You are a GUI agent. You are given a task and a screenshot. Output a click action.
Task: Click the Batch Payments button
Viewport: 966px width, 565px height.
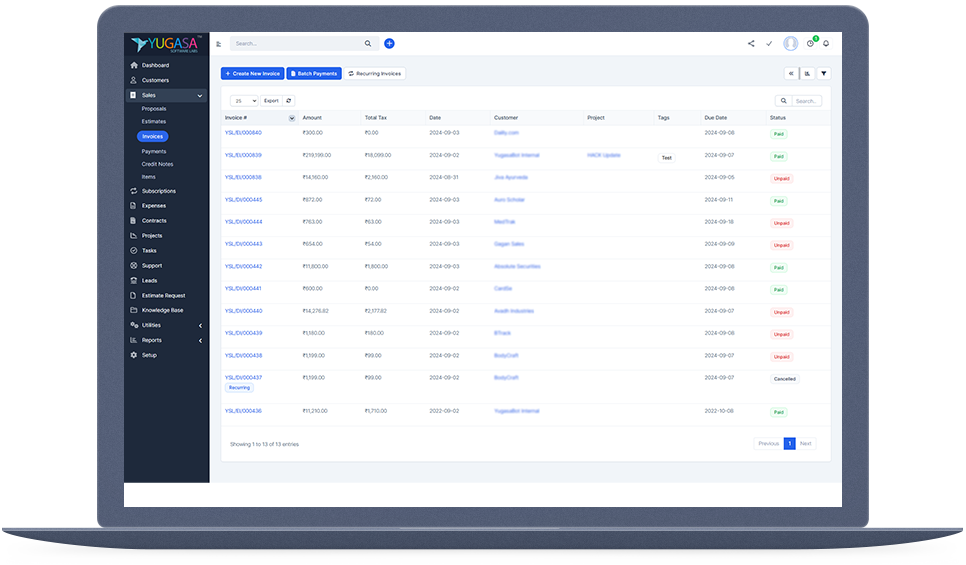(314, 73)
